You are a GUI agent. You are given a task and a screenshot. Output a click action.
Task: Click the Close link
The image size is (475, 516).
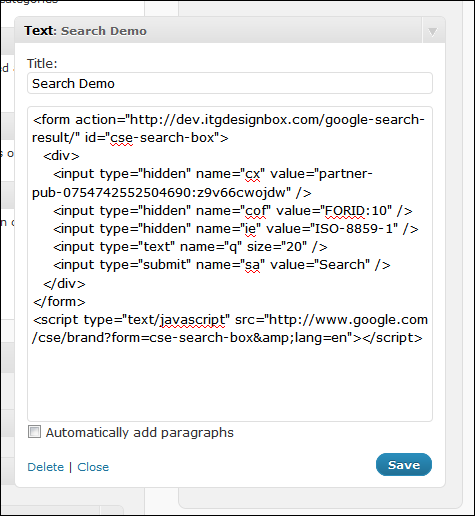pyautogui.click(x=93, y=467)
